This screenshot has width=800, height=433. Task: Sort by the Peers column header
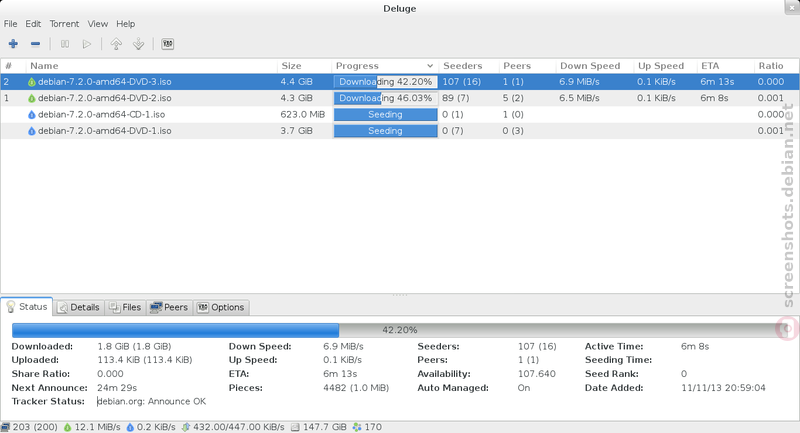click(x=527, y=66)
